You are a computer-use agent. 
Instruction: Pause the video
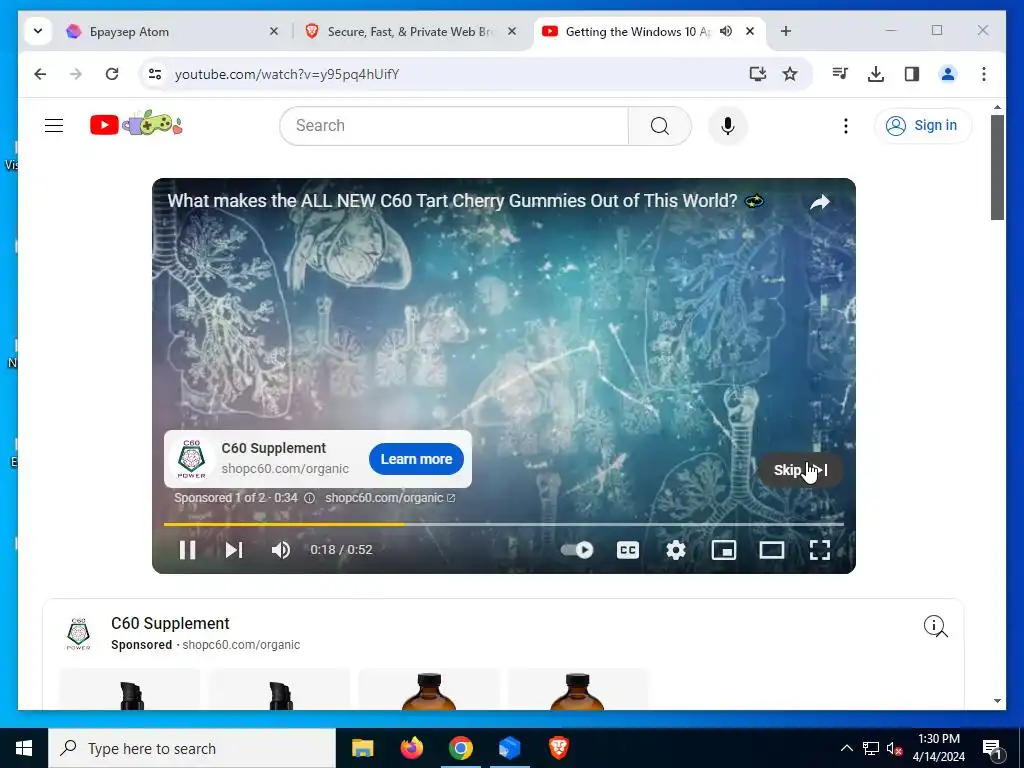(x=187, y=550)
